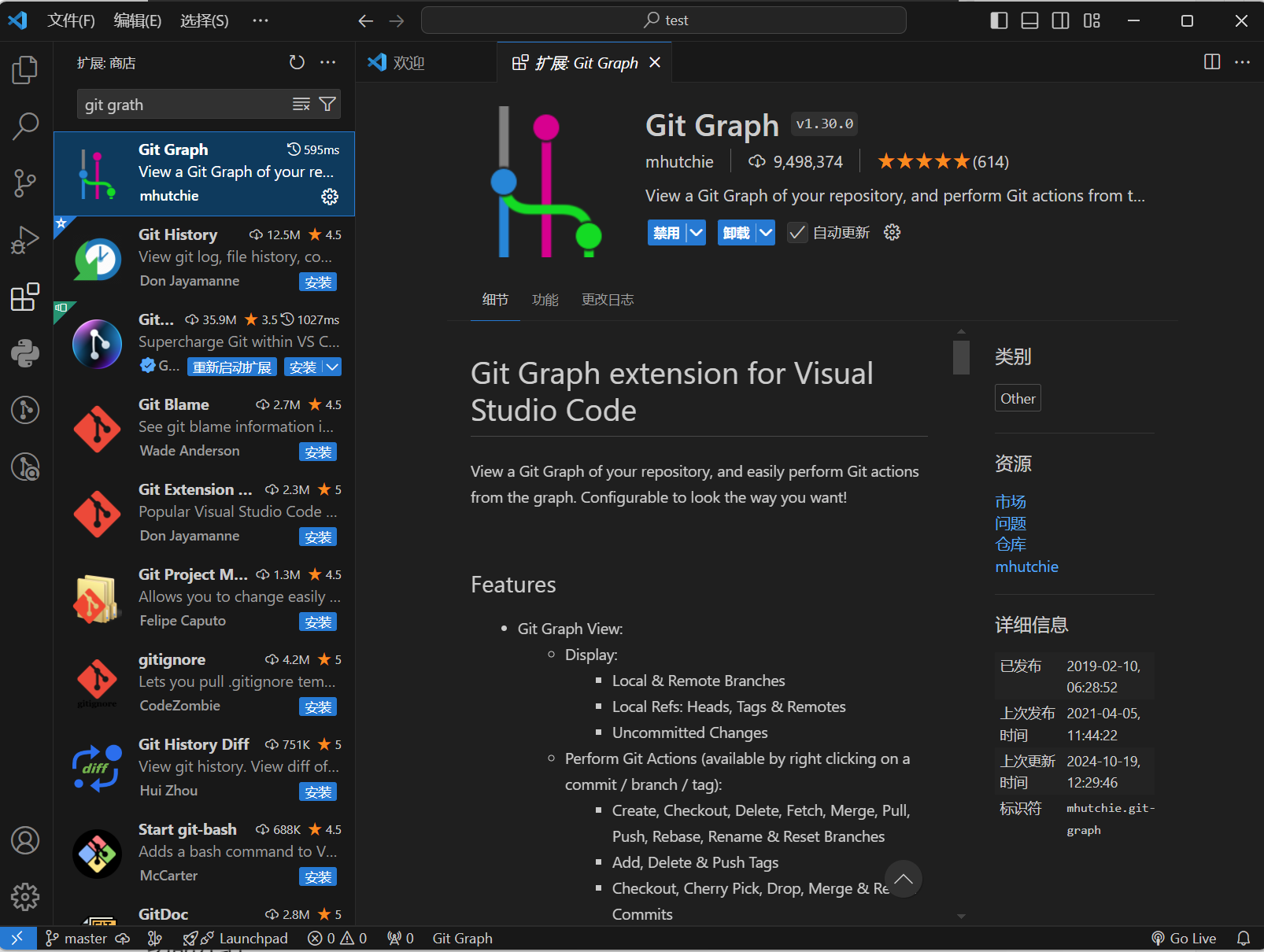
Task: Open the Manage gear in activity bar
Action: tap(25, 897)
